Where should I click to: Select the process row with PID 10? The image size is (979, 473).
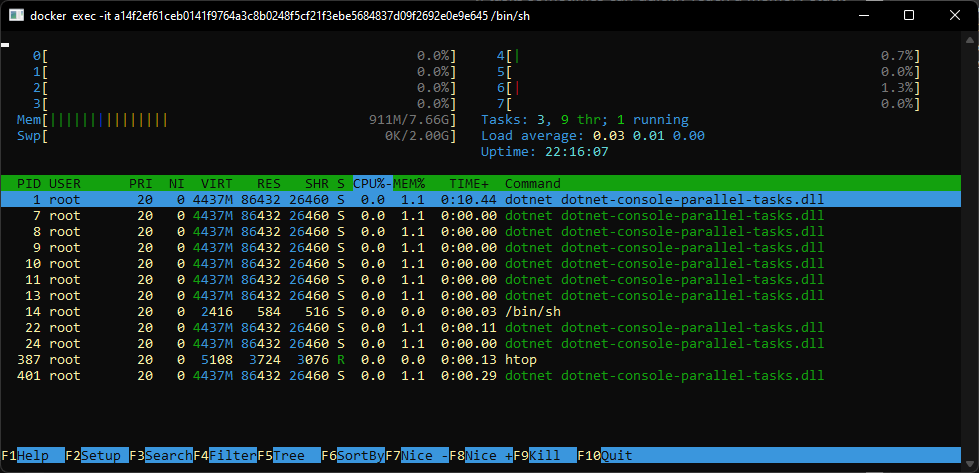tap(481, 263)
